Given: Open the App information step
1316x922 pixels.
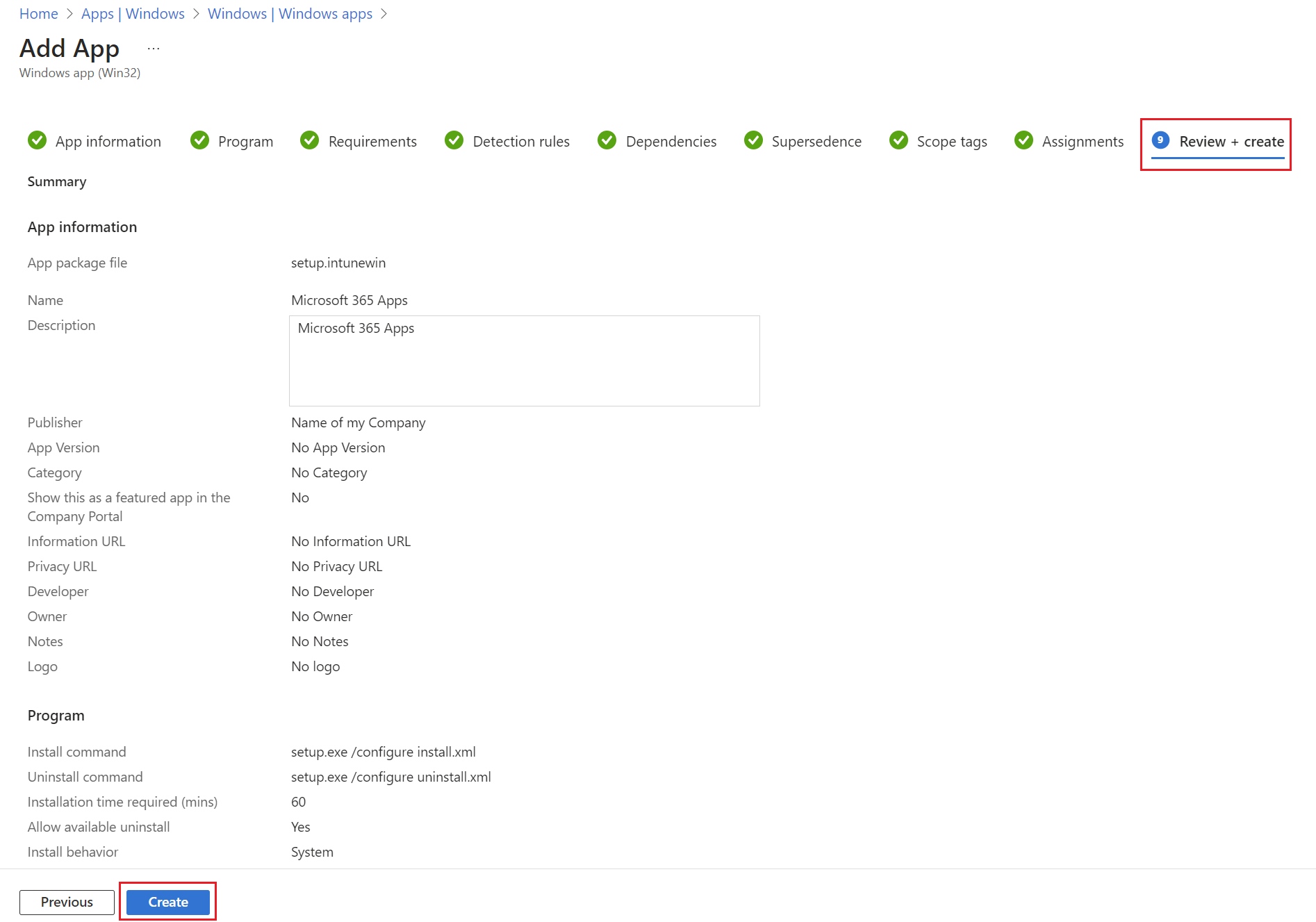Looking at the screenshot, I should [108, 141].
